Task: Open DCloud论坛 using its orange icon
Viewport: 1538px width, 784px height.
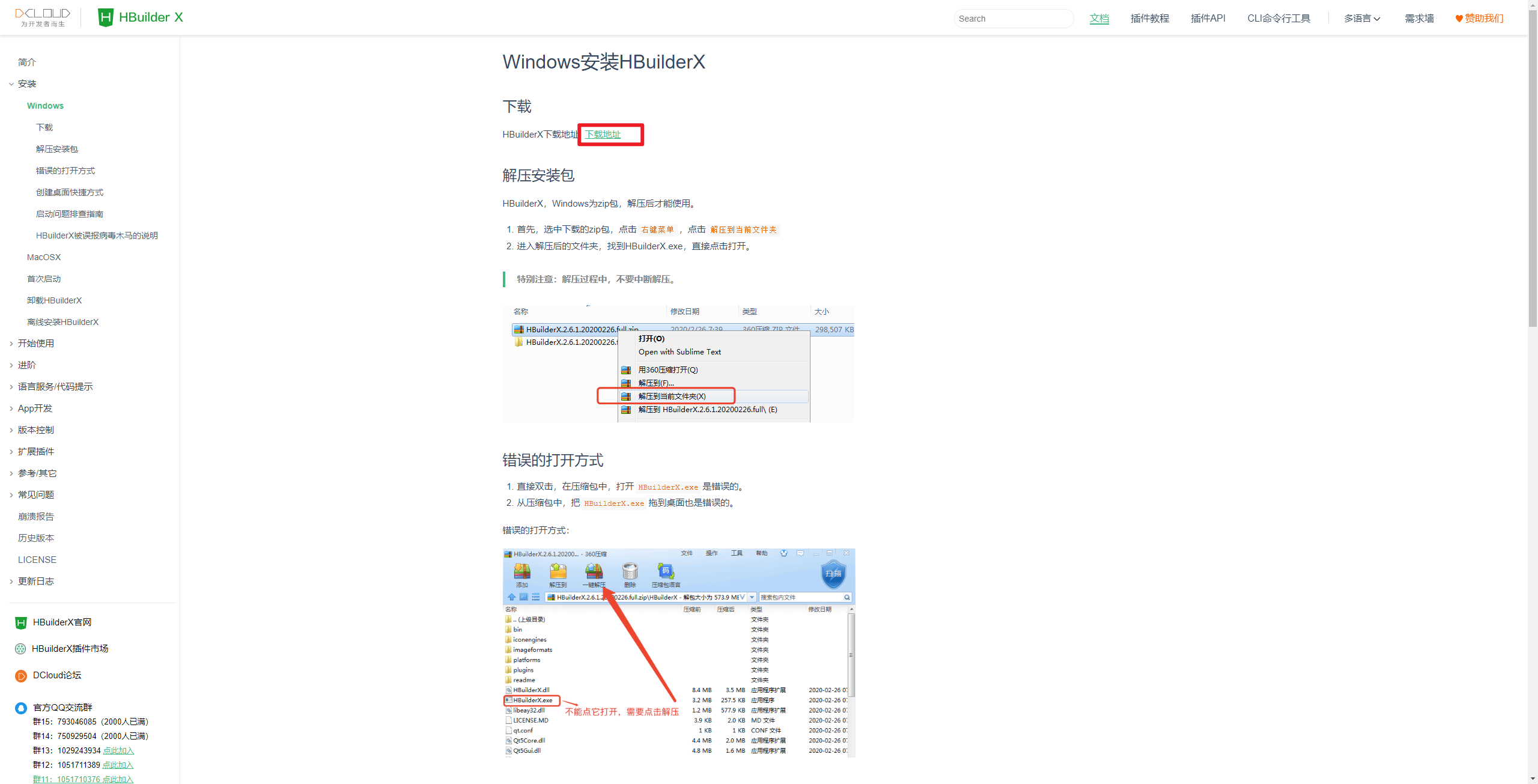Action: click(20, 675)
